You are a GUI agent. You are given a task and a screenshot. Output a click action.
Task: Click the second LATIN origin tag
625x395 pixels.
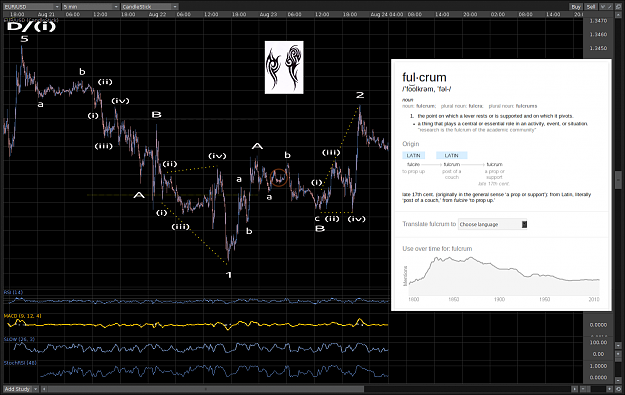[451, 155]
